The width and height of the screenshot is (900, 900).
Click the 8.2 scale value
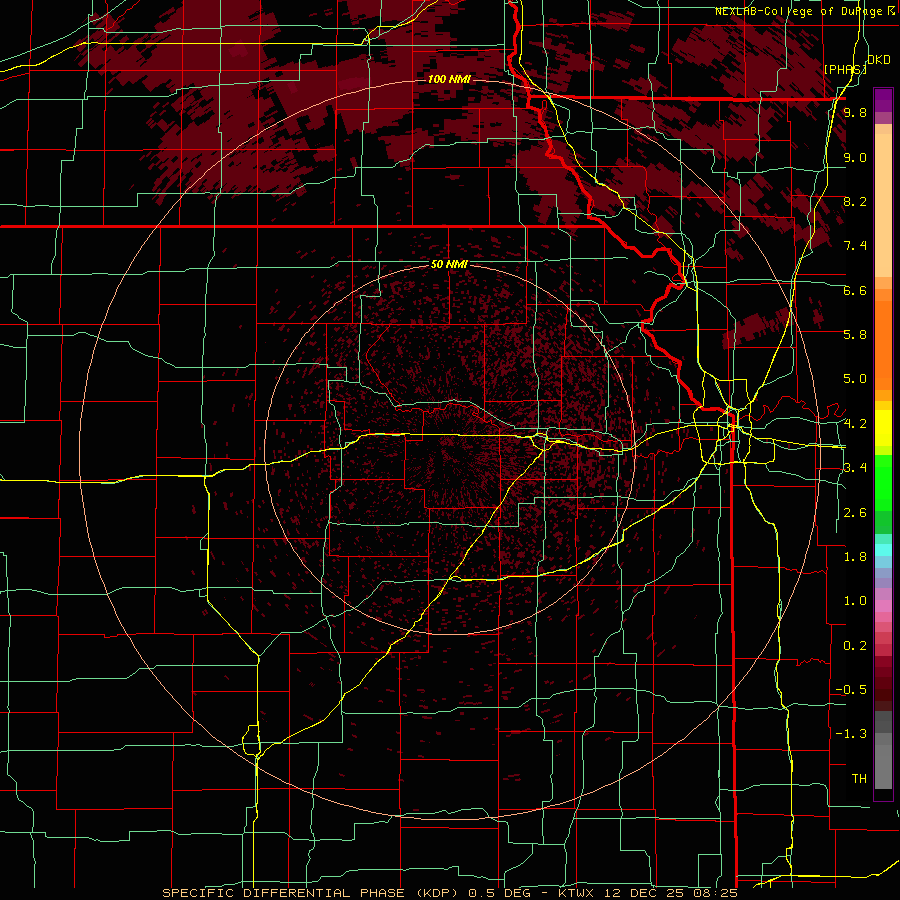point(855,201)
